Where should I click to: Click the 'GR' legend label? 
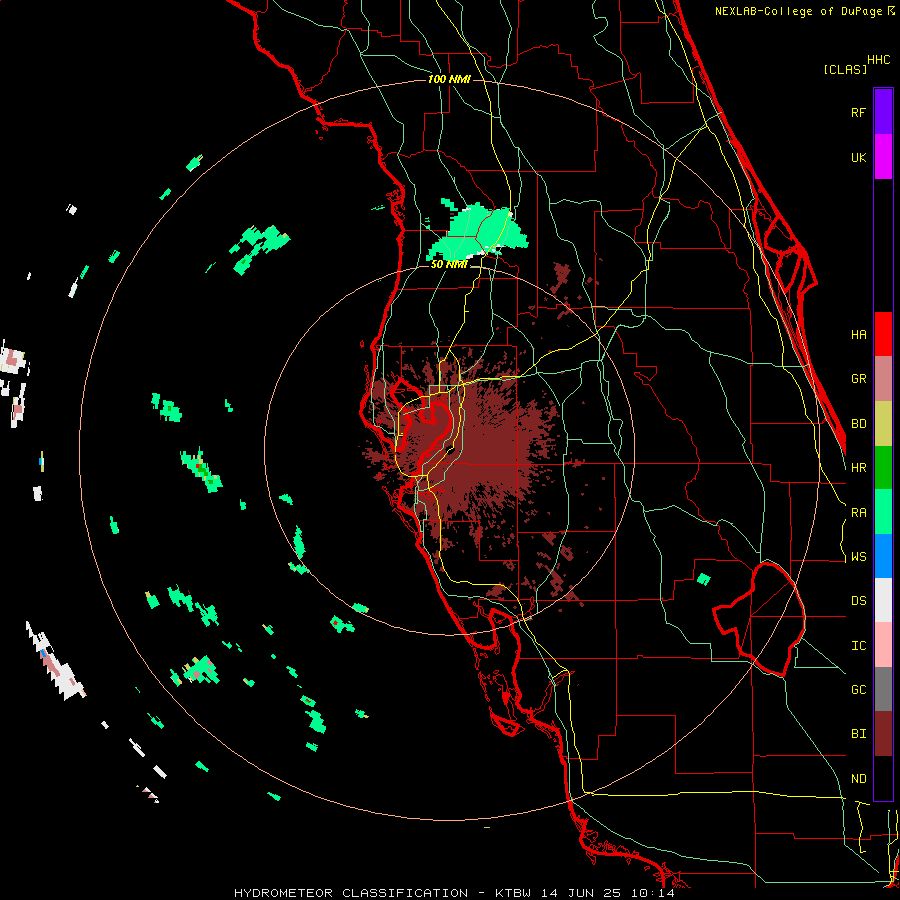pyautogui.click(x=858, y=379)
